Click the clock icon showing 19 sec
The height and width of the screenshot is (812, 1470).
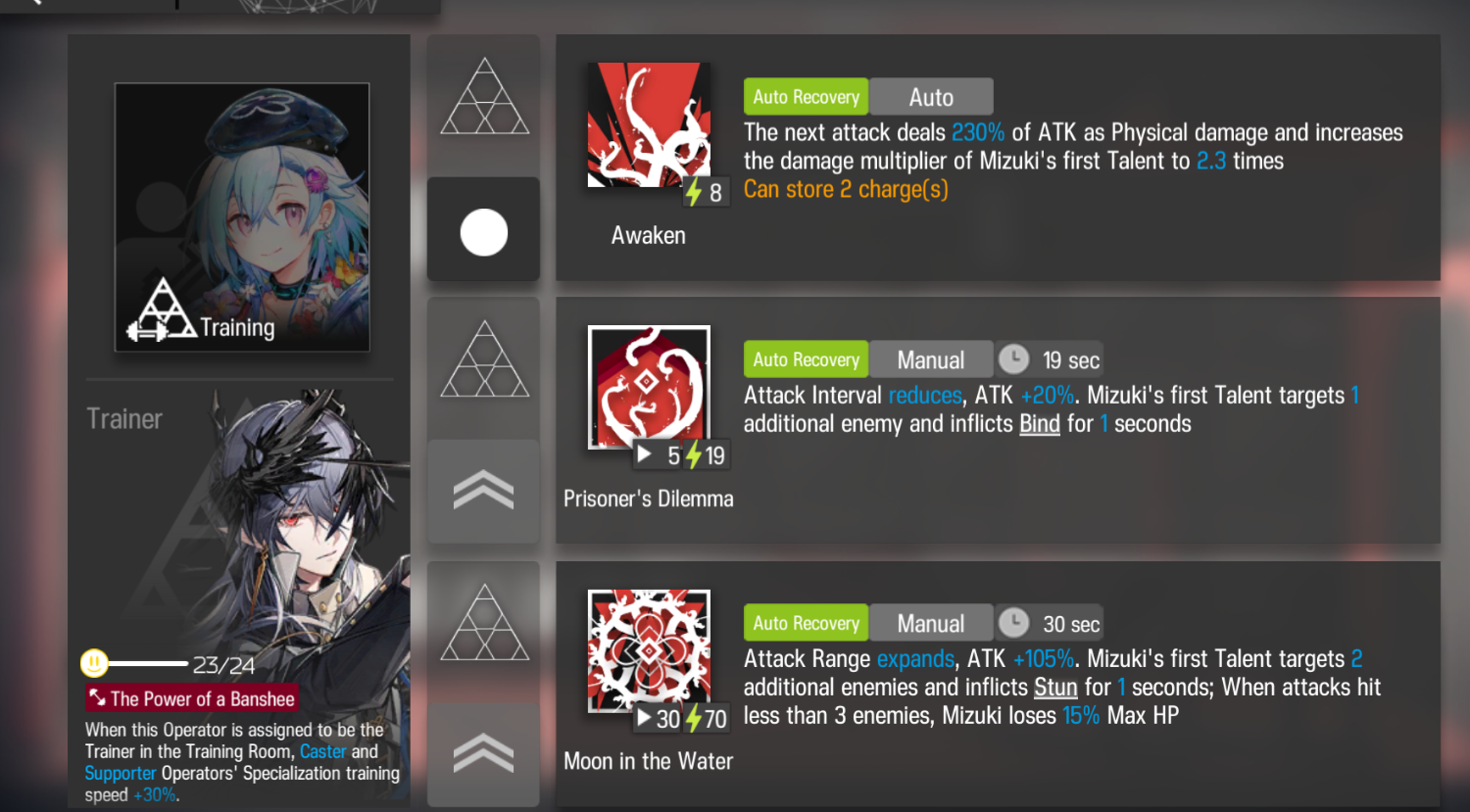tap(1013, 359)
